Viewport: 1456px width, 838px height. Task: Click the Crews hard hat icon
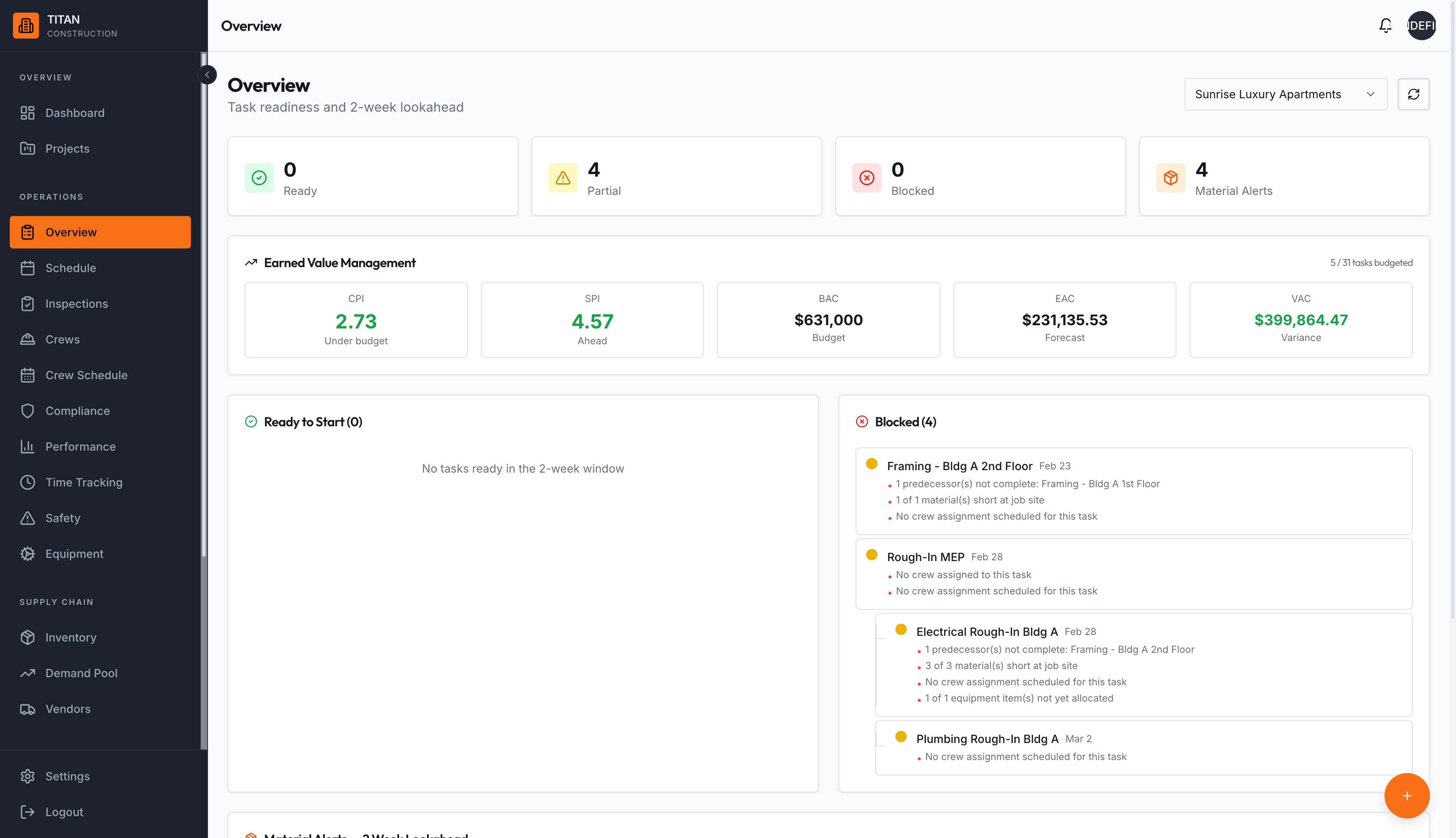[x=28, y=339]
